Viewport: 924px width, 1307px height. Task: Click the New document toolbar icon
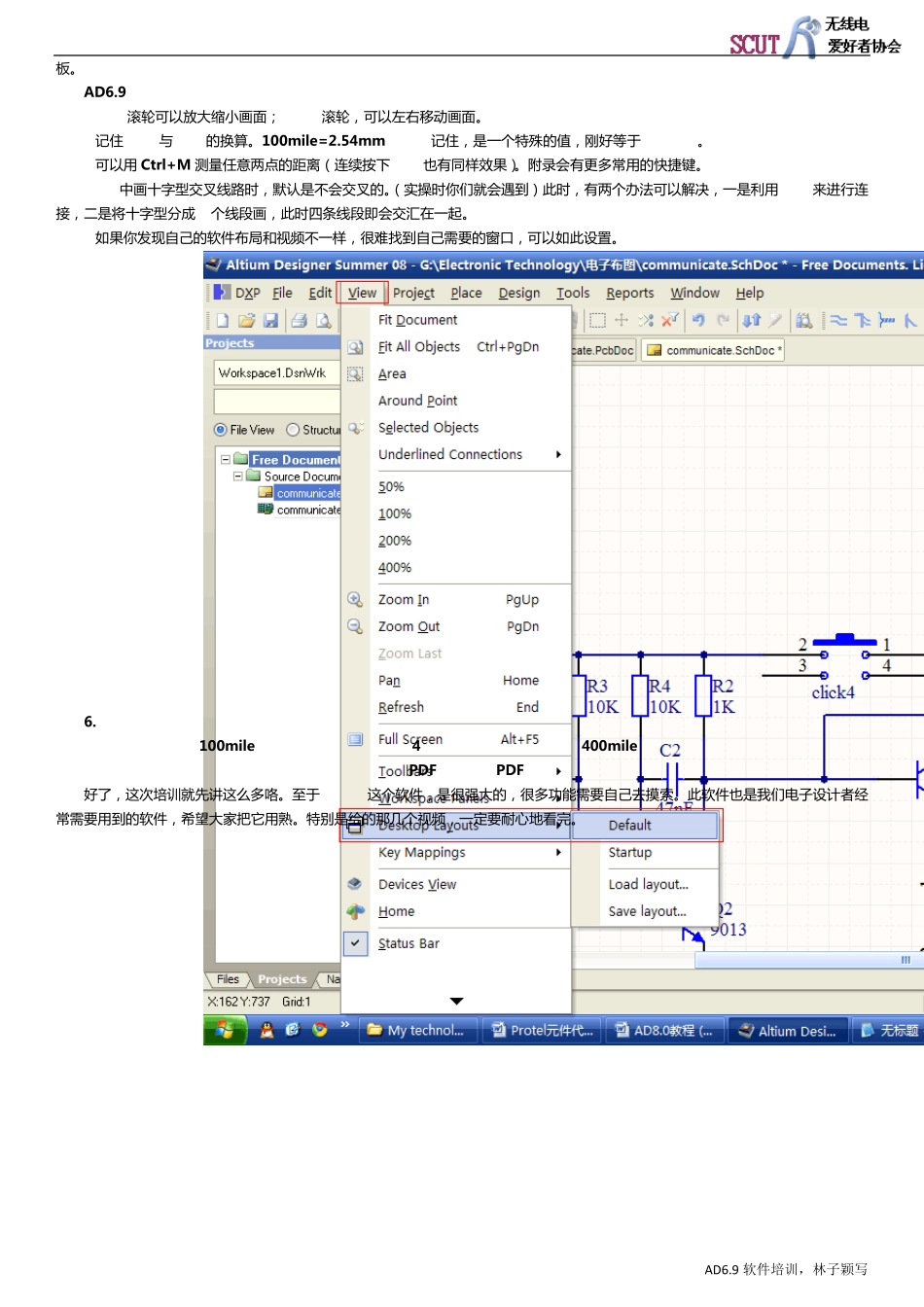[223, 320]
